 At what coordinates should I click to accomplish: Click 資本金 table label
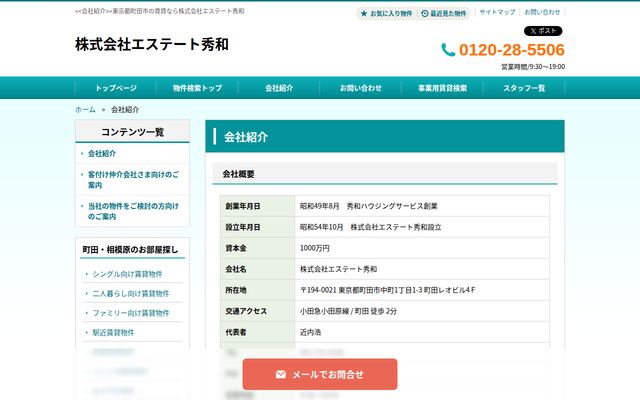point(236,248)
